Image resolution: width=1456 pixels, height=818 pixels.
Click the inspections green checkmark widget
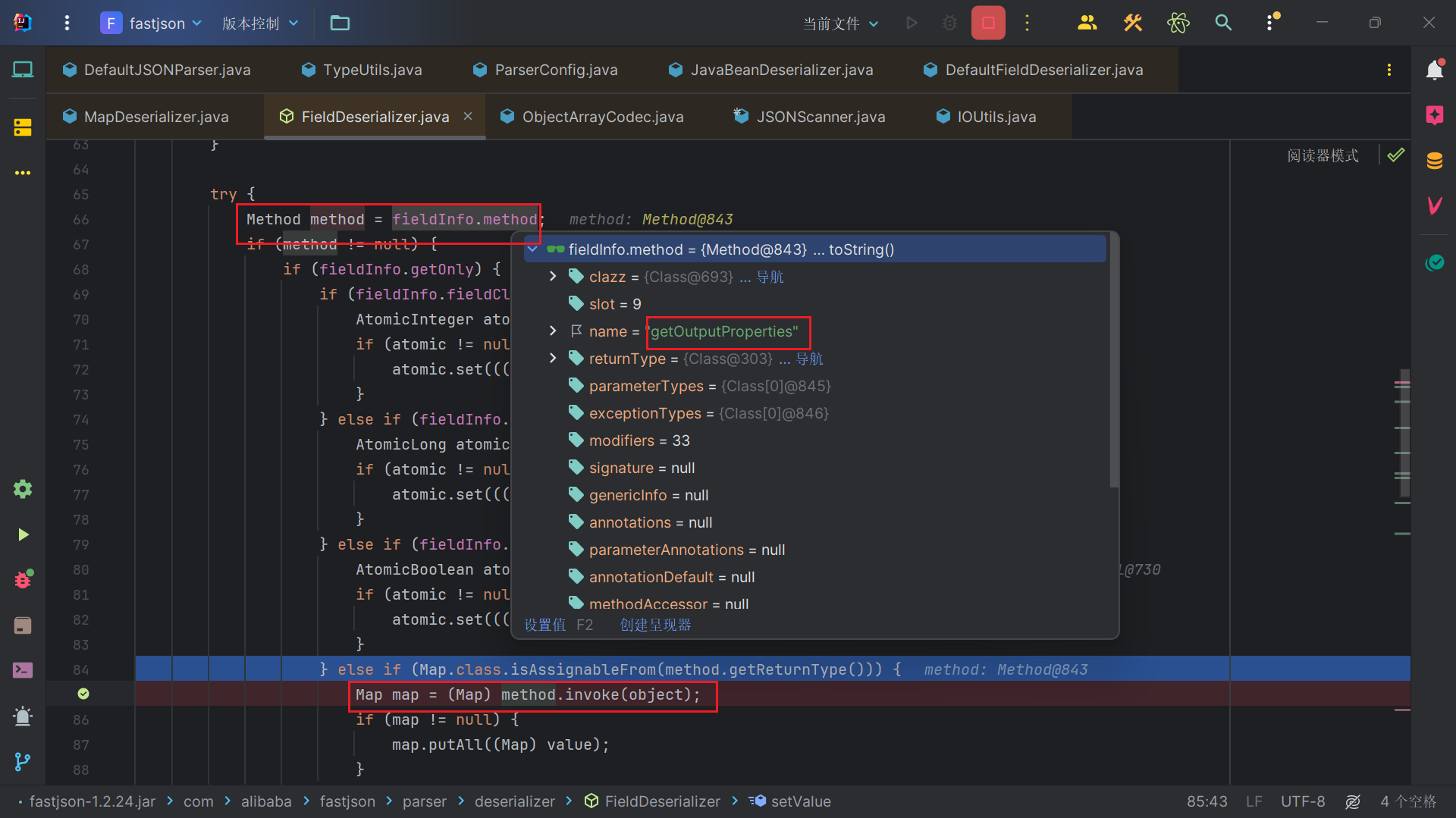click(1396, 155)
